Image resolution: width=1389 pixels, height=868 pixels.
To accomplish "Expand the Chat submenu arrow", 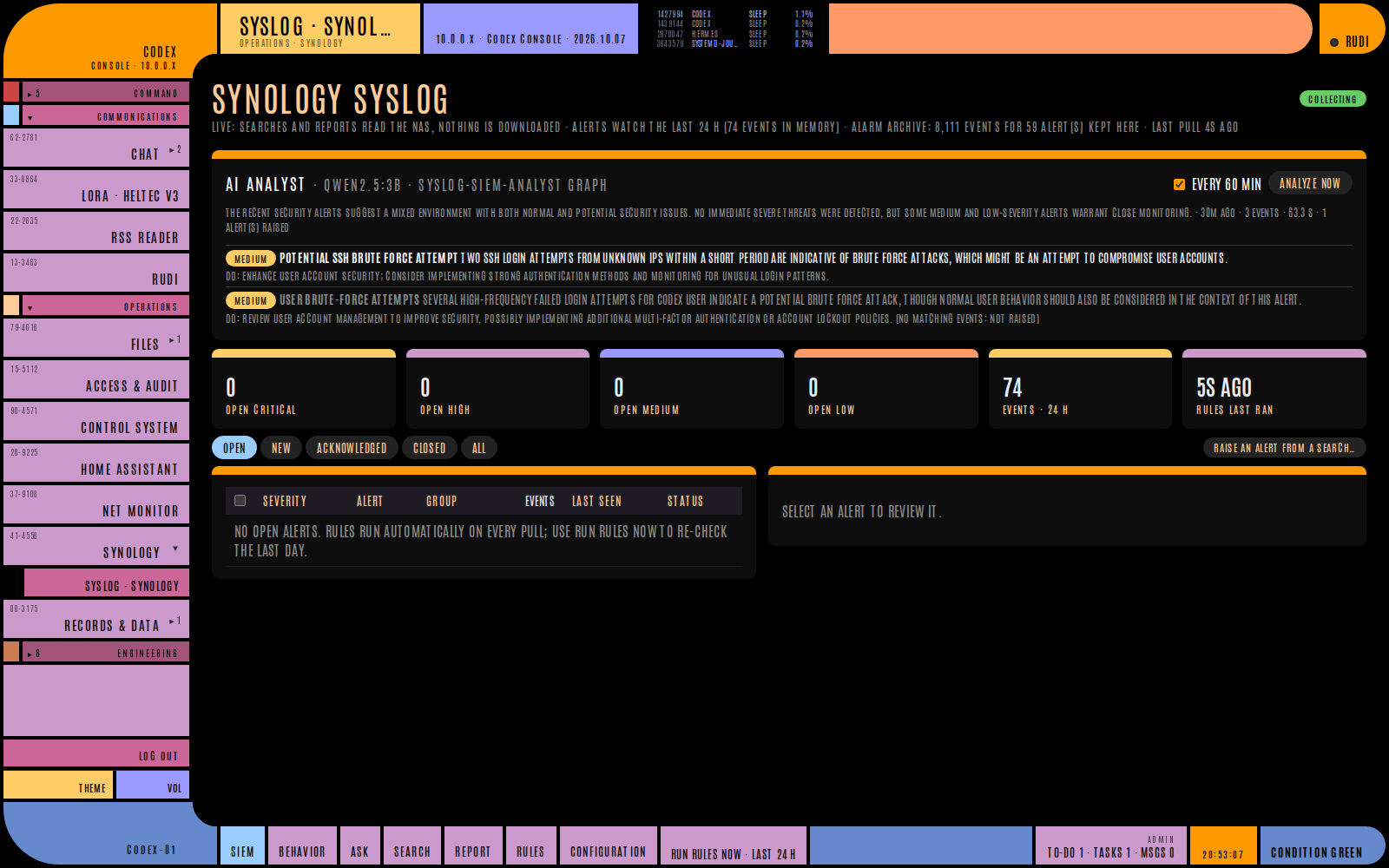I will 175,150.
